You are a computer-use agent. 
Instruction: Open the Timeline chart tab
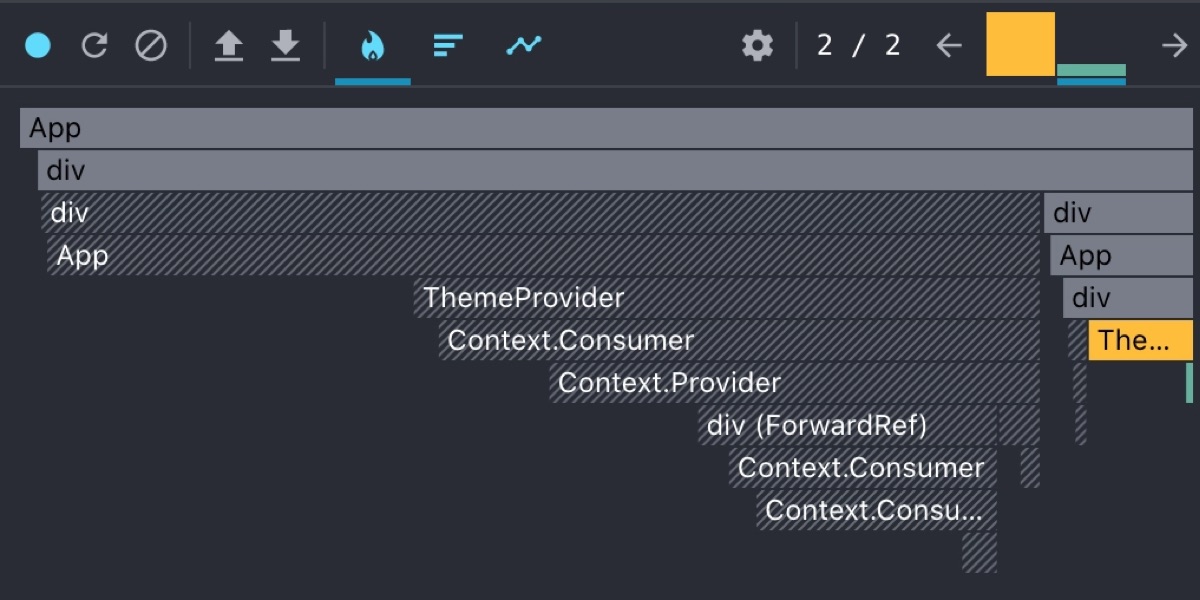(x=523, y=45)
